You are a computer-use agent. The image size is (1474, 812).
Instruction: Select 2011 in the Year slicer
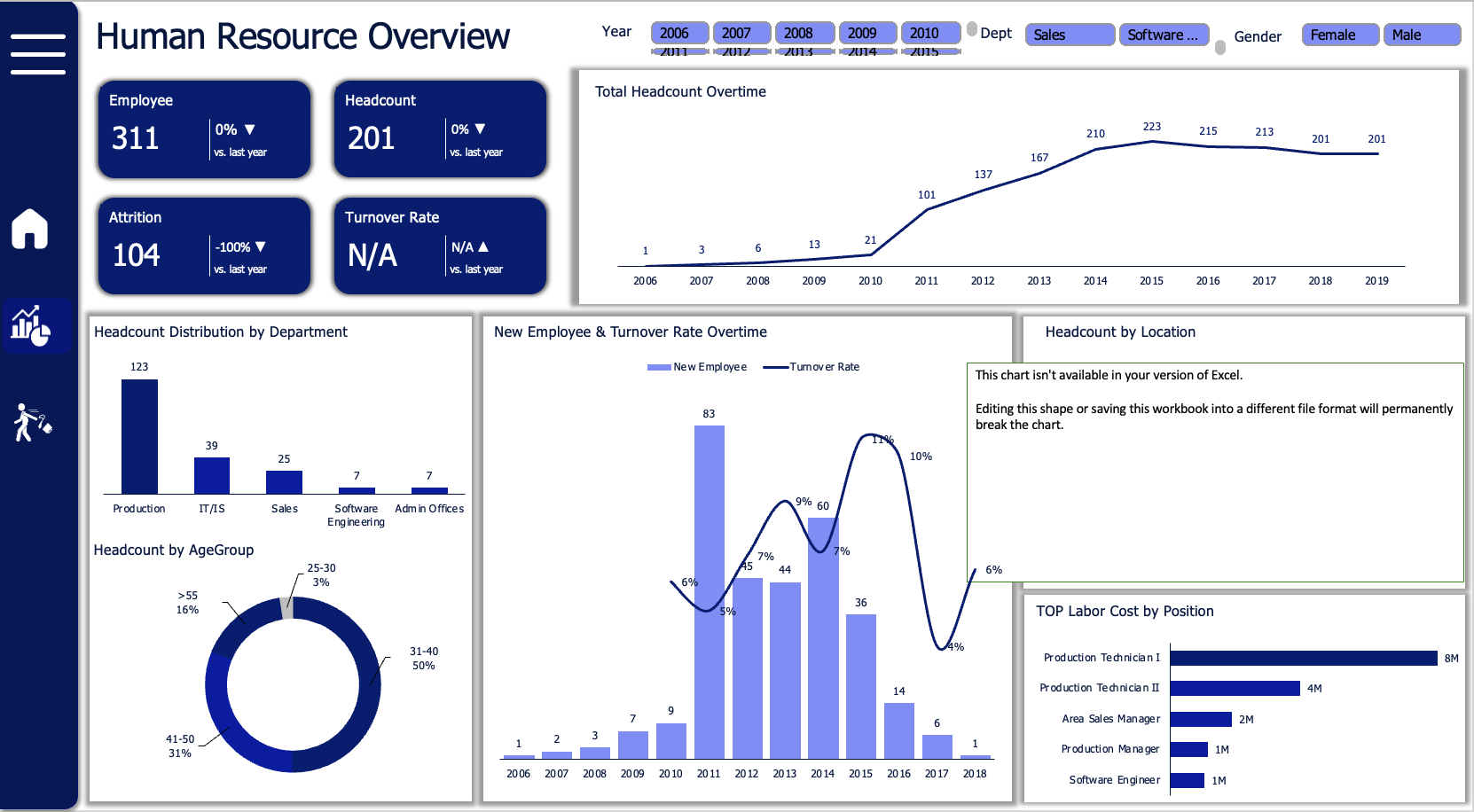coord(679,51)
